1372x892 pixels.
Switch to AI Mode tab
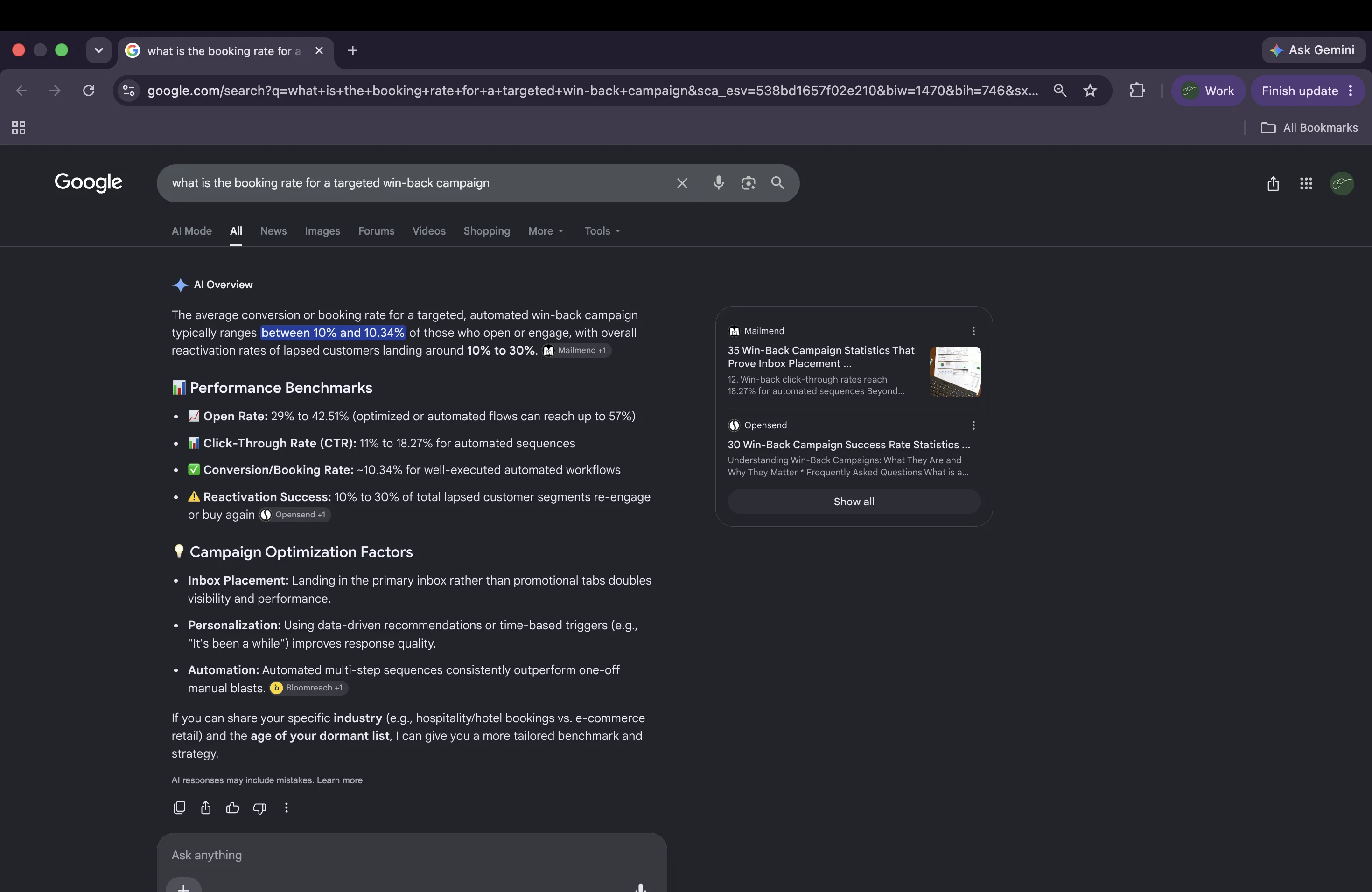pyautogui.click(x=191, y=231)
